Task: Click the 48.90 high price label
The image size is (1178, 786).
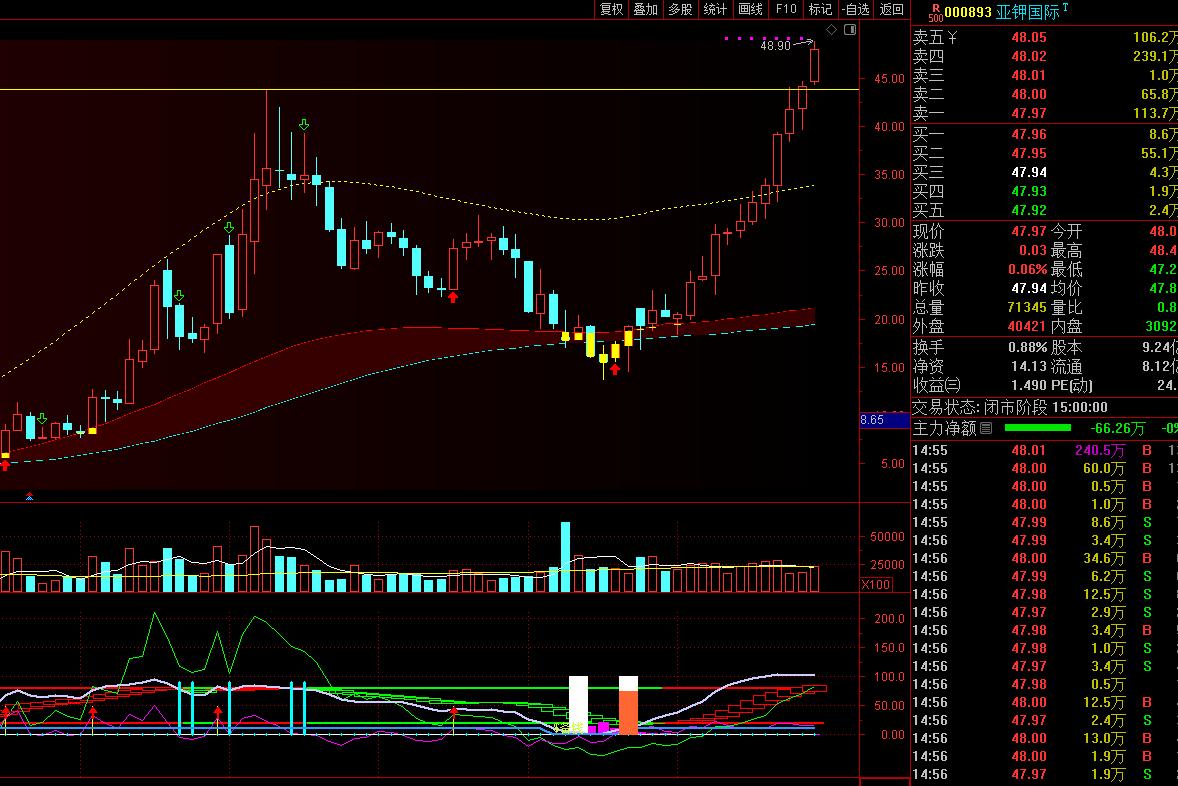Action: [775, 46]
